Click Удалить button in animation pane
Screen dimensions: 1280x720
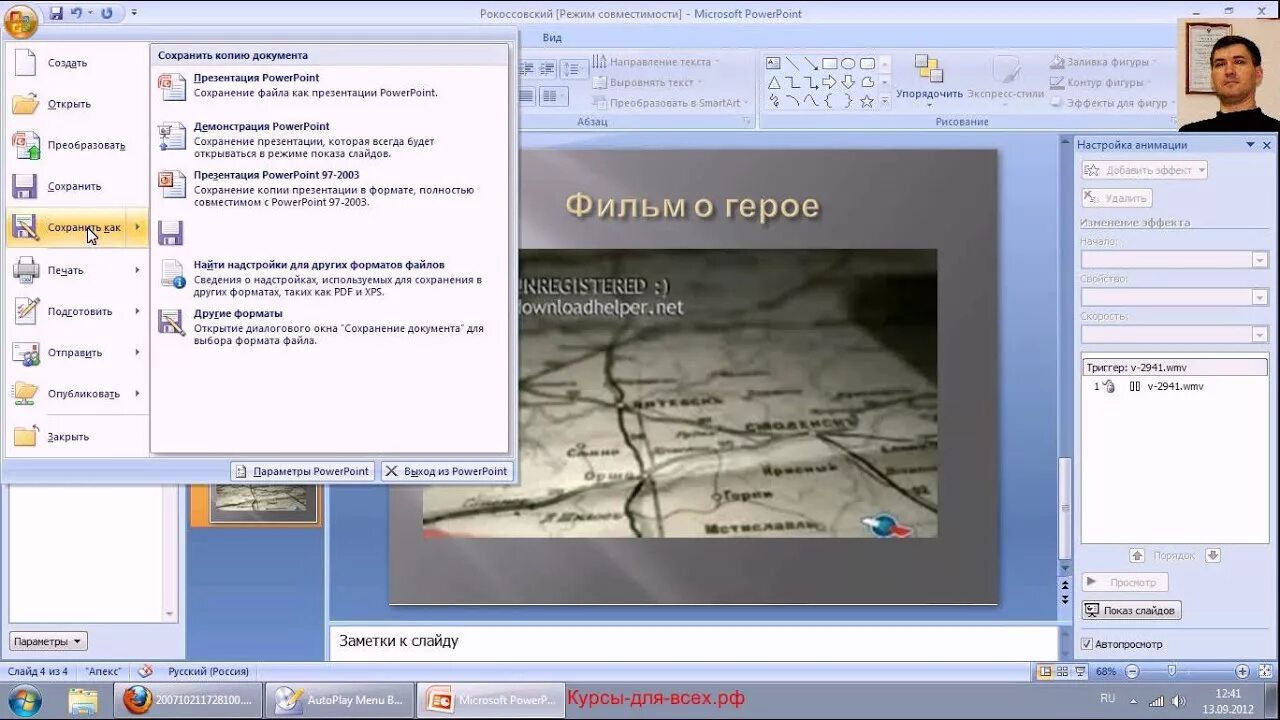[x=1117, y=198]
